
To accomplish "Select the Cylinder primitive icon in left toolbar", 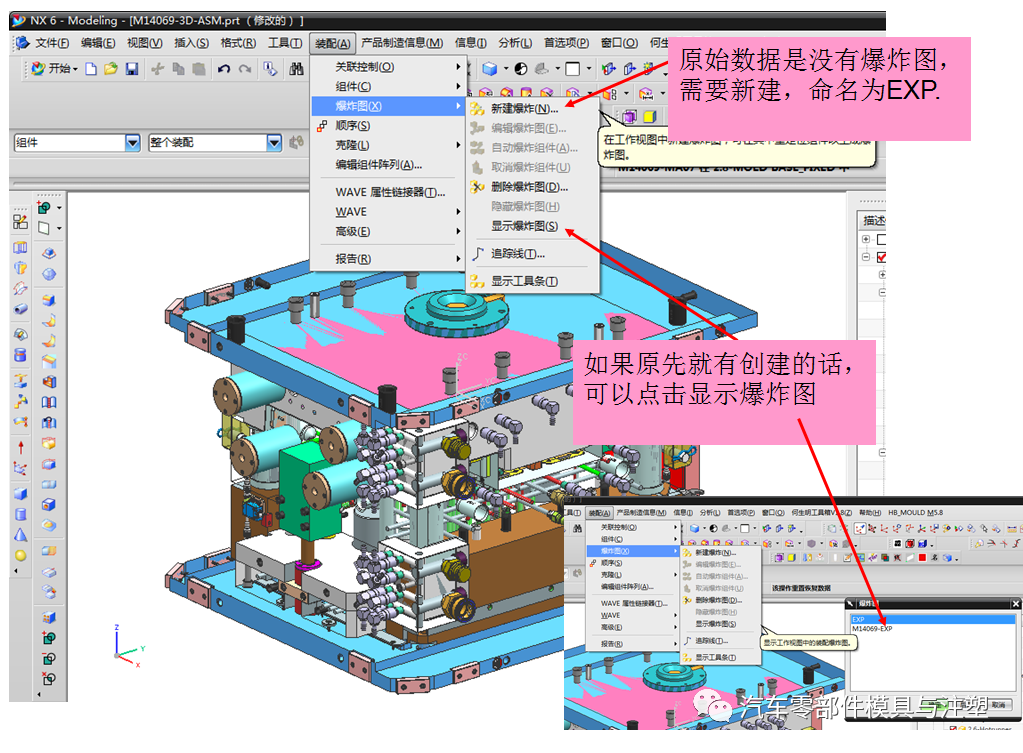I will pos(20,514).
